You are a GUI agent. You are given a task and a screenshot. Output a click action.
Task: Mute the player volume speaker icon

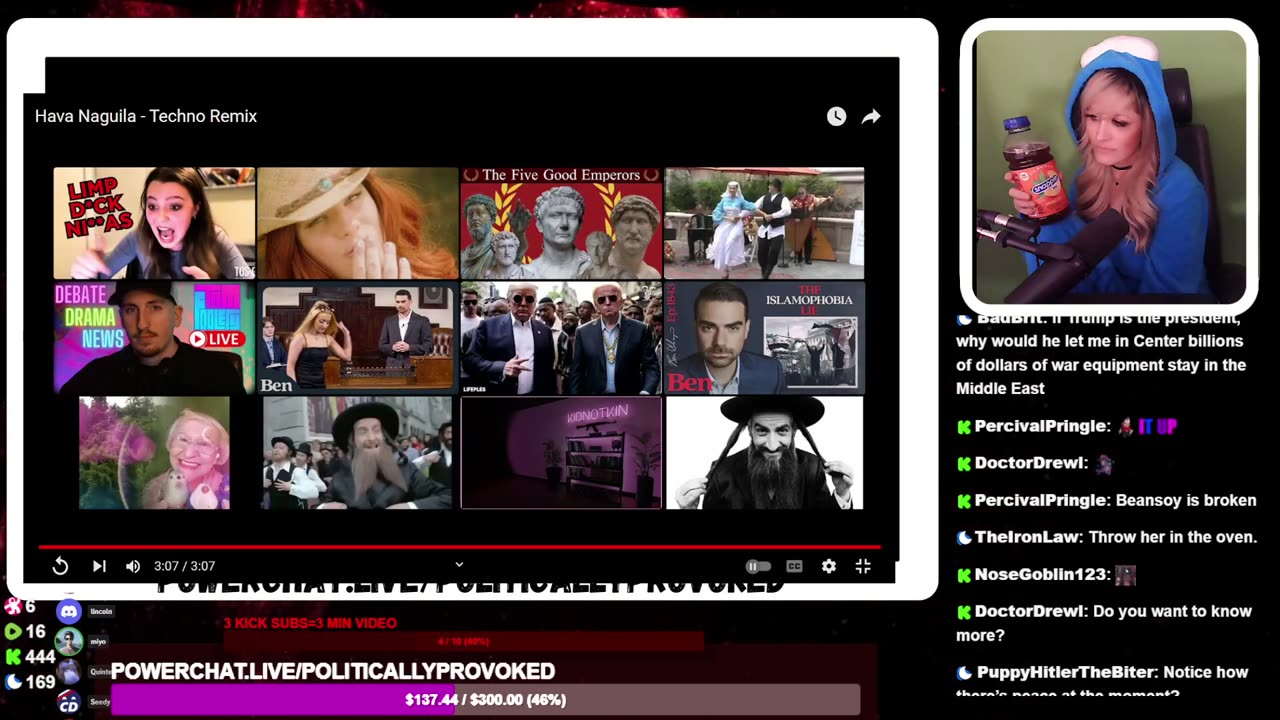(x=133, y=566)
